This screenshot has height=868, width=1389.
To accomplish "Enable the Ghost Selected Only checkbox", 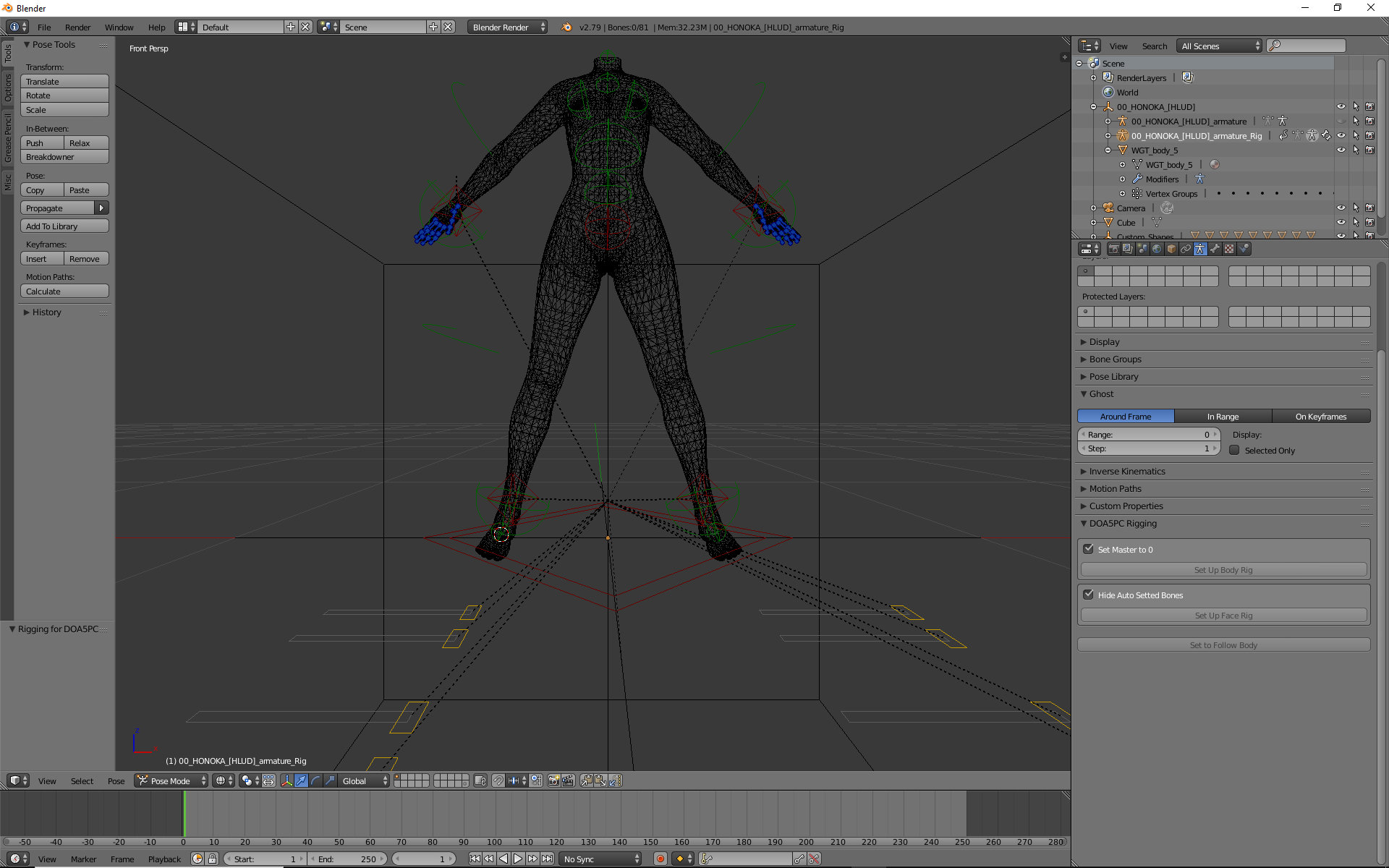I will [x=1234, y=450].
